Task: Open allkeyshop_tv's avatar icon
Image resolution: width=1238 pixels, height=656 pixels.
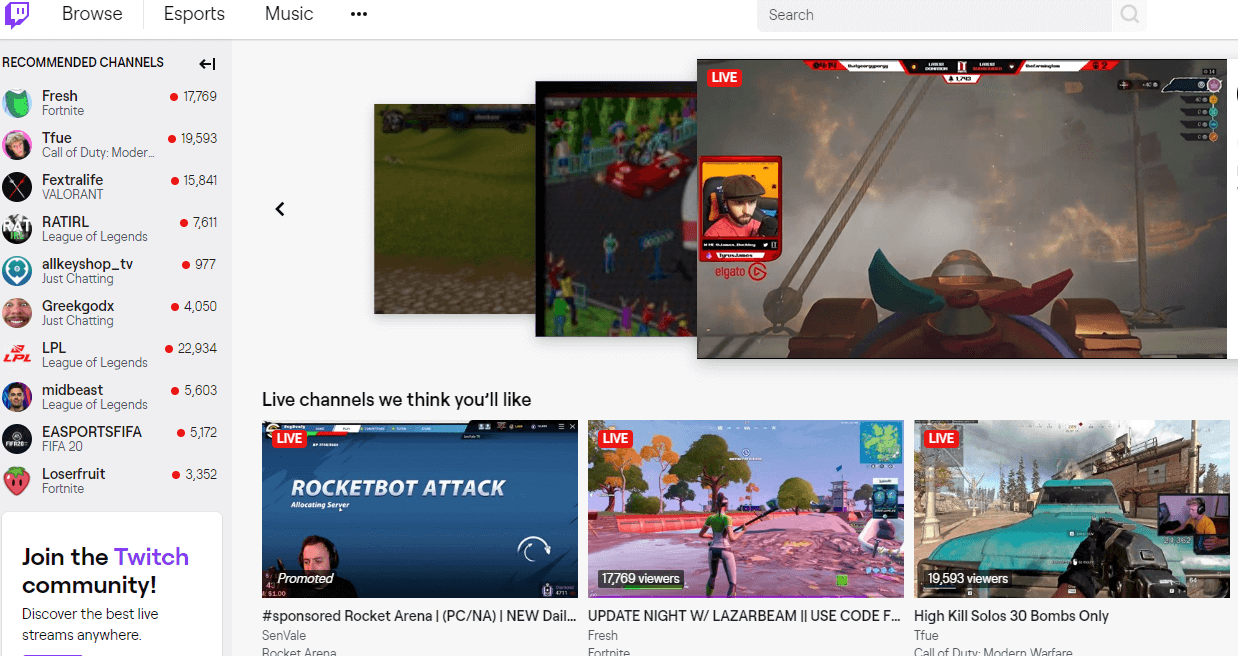Action: point(17,271)
